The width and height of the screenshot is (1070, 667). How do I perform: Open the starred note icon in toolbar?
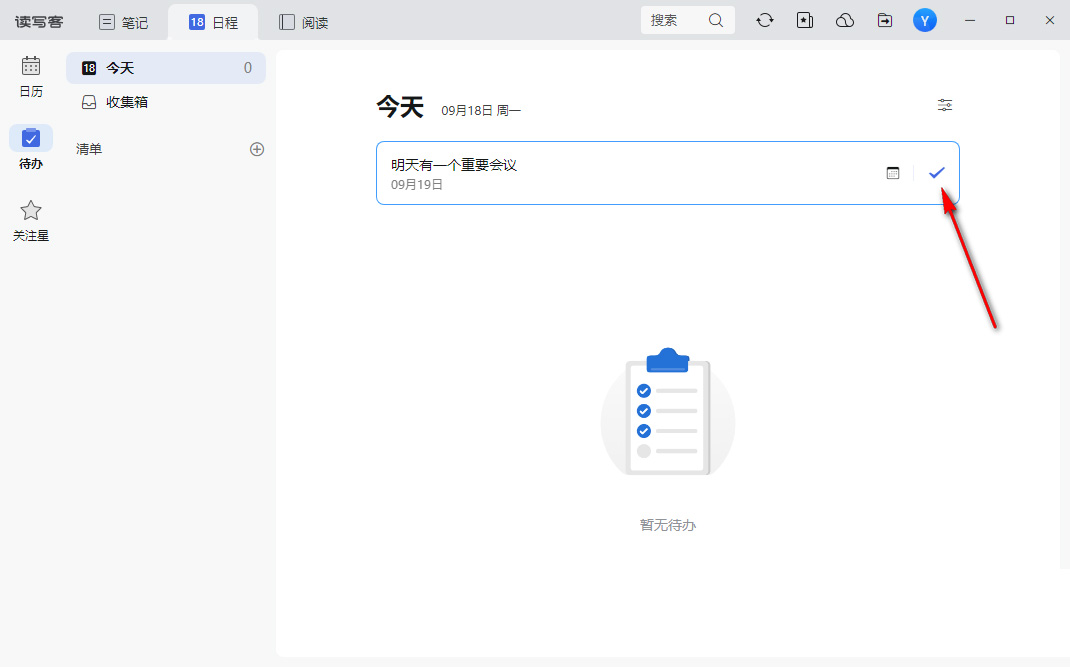tap(805, 20)
